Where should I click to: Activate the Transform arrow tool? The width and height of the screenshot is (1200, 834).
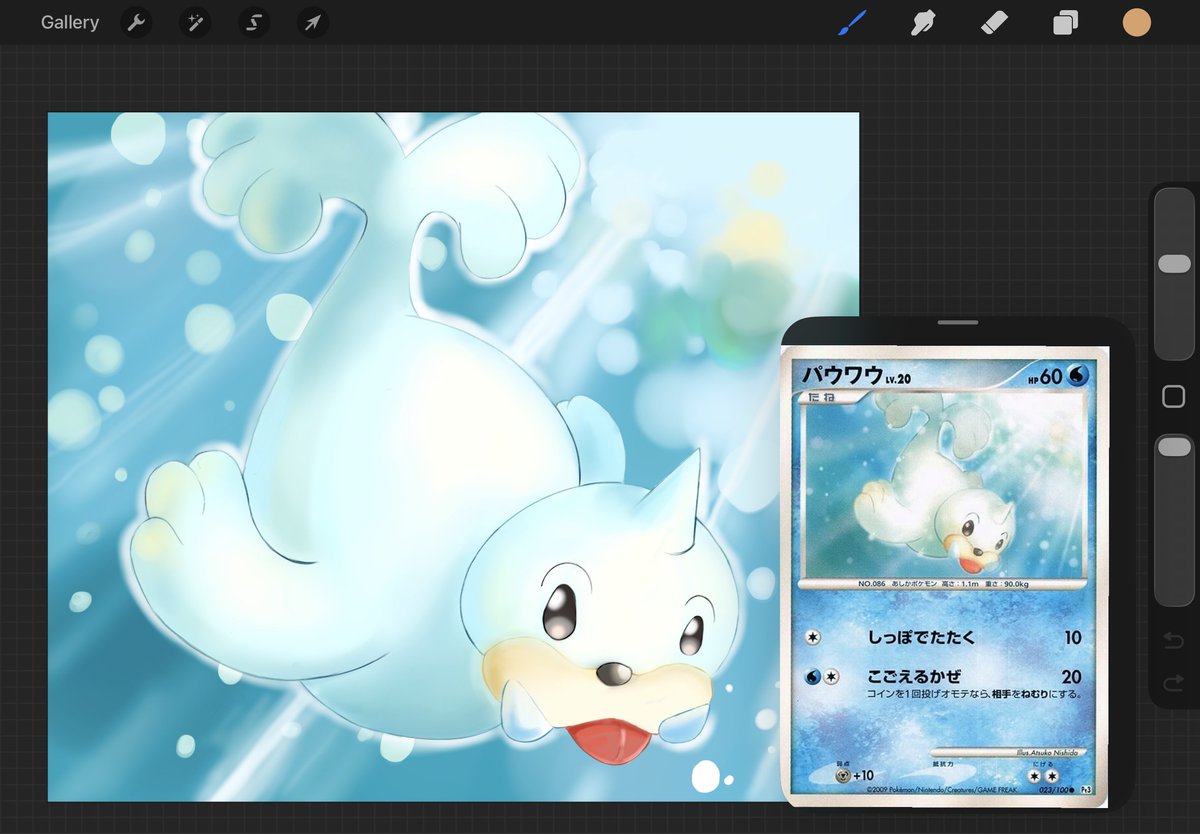pos(313,22)
